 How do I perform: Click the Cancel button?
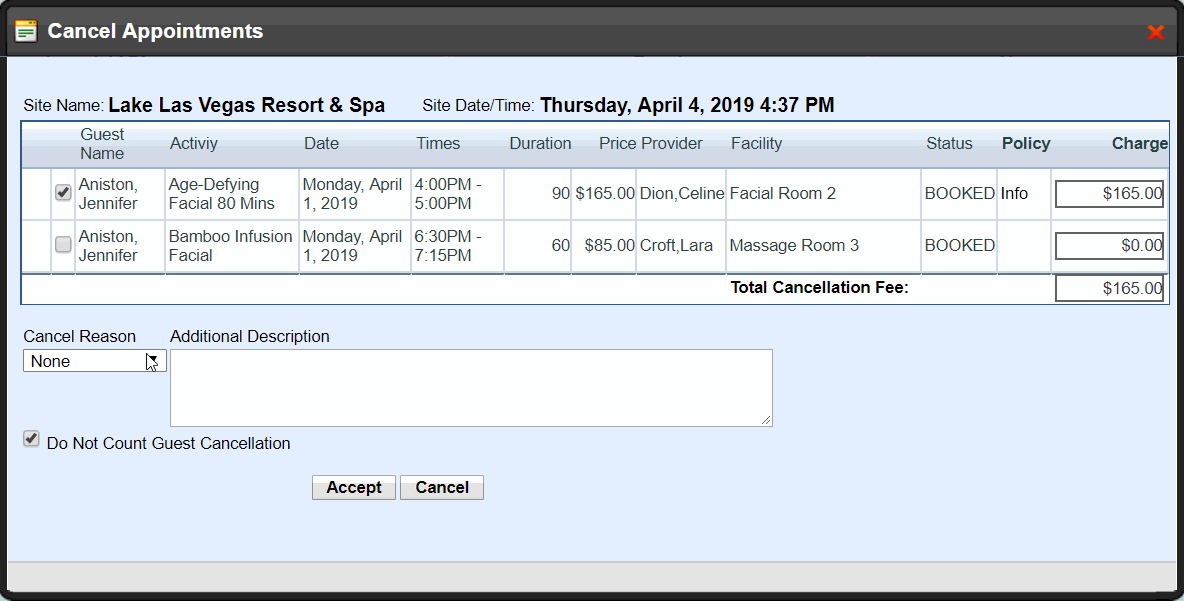tap(442, 488)
